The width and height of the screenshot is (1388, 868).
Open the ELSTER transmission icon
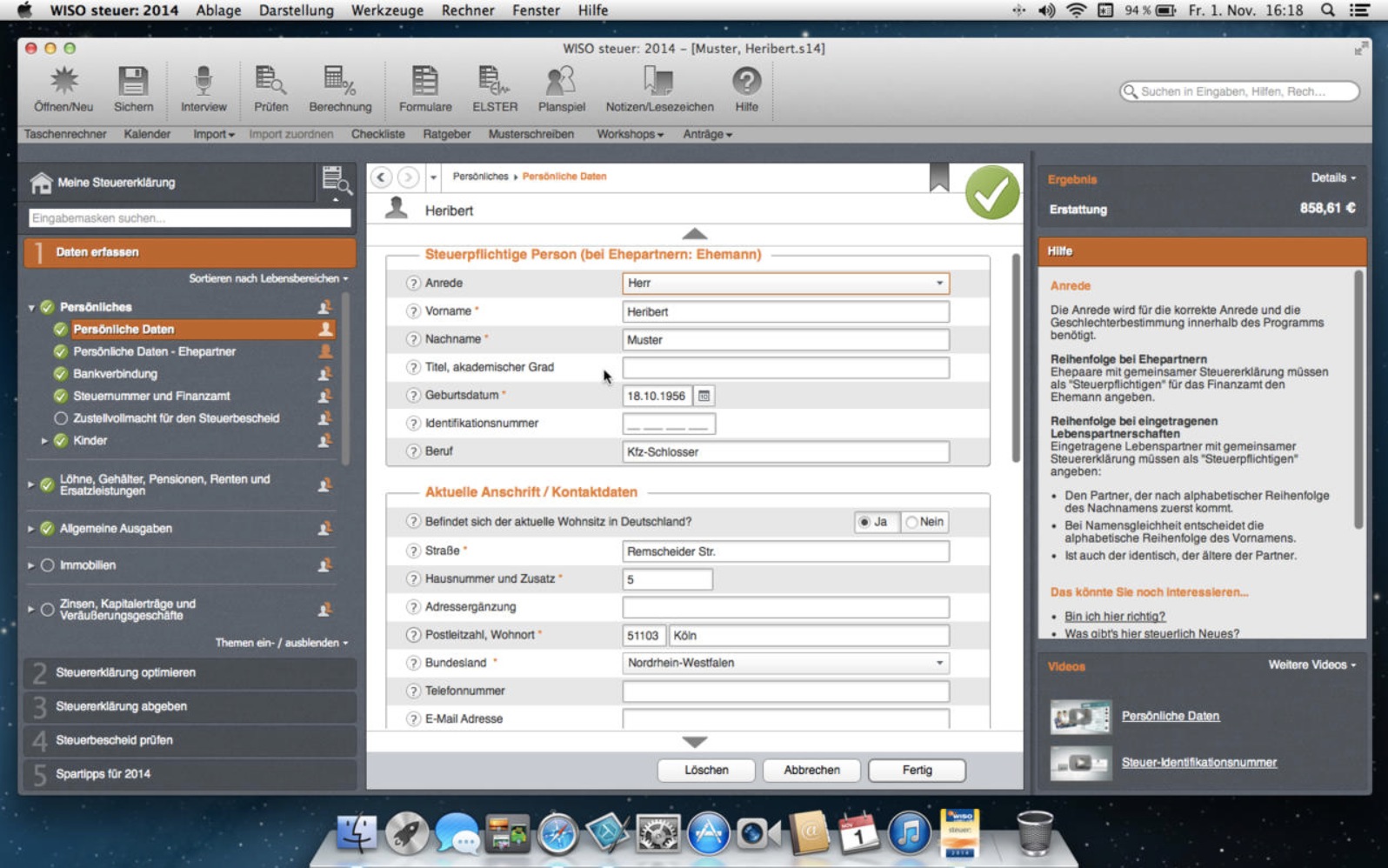coord(494,88)
